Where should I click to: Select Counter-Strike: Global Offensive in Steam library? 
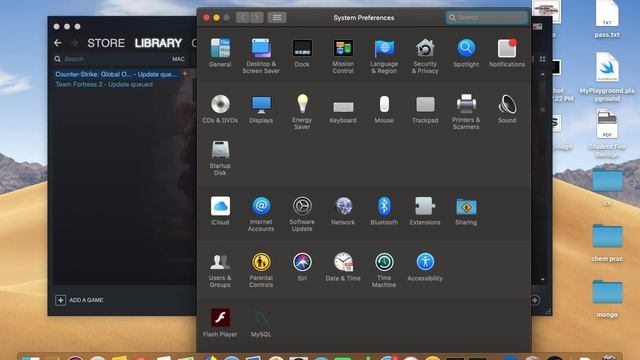click(116, 74)
